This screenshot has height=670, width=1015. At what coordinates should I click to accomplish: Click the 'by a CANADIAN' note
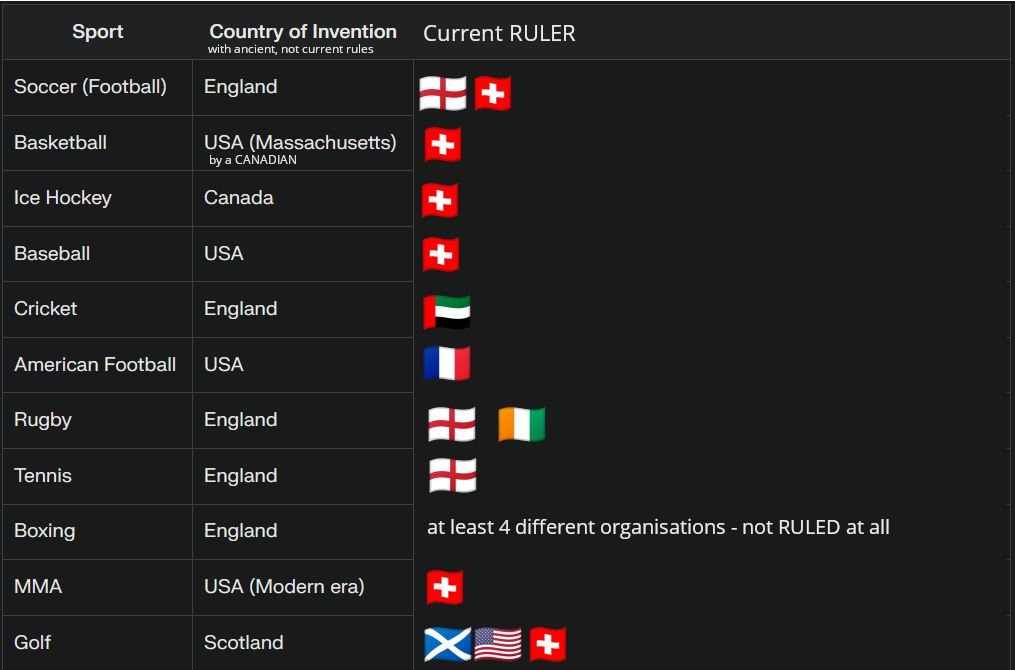253,160
